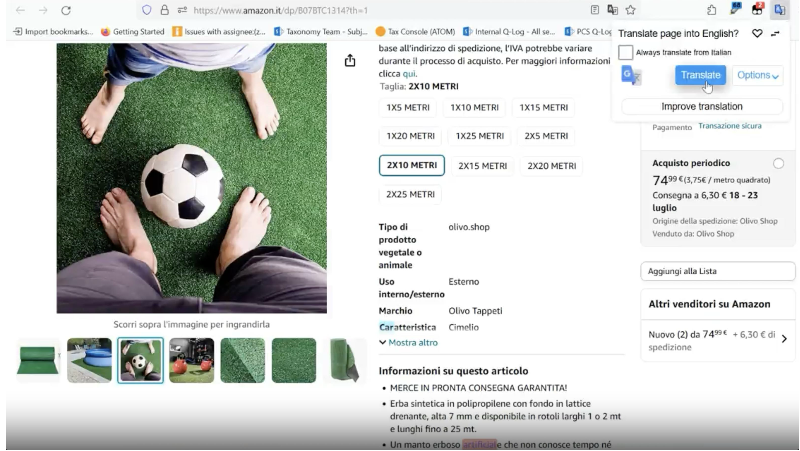Check Always translate from Italian
This screenshot has width=800, height=451.
pyautogui.click(x=626, y=52)
